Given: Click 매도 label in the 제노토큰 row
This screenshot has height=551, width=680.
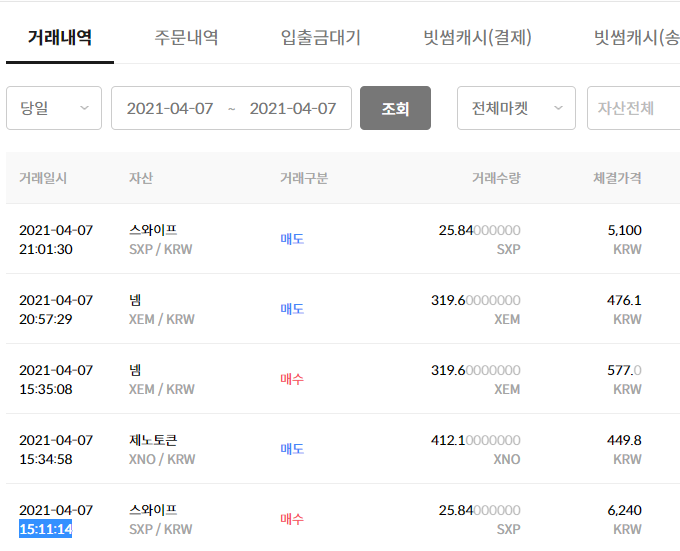Looking at the screenshot, I should (x=292, y=449).
